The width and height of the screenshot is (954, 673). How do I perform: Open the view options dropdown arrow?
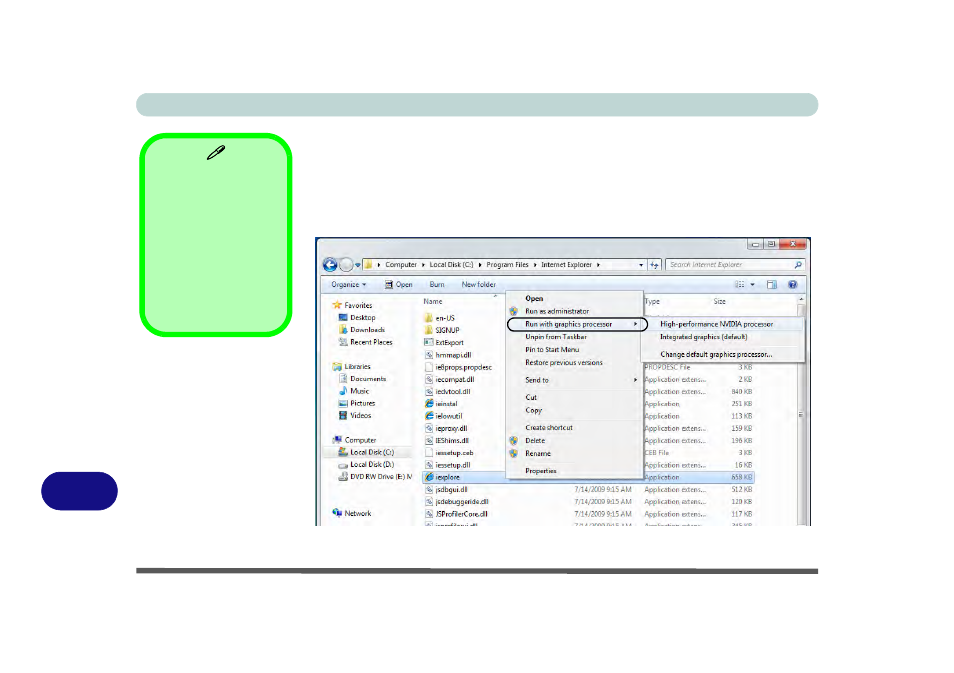[753, 285]
